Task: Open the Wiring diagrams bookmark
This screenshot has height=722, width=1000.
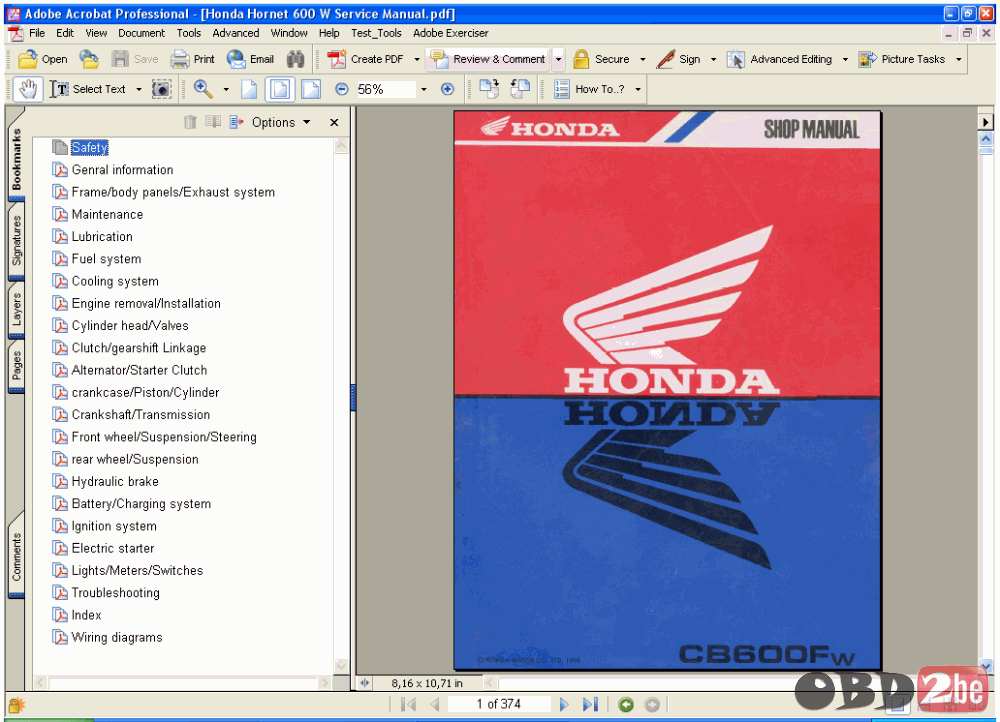Action: 117,637
